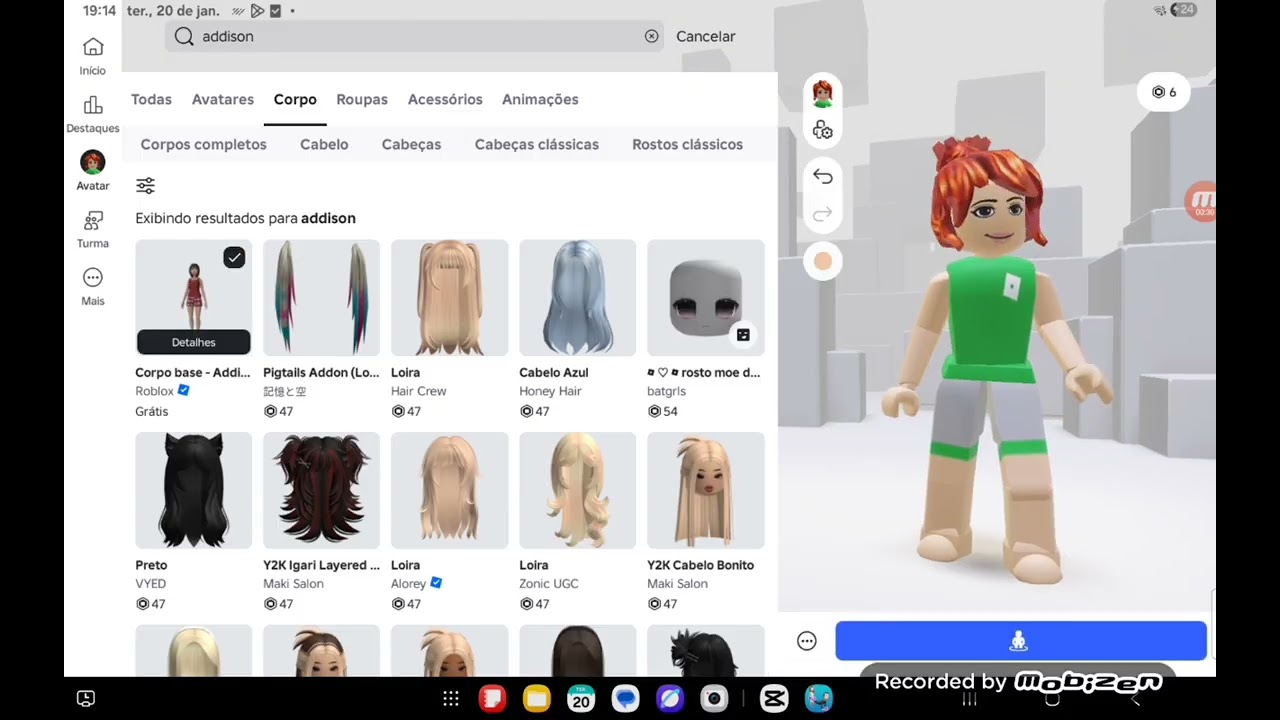Open the batgrls creator link
This screenshot has height=720, width=1280.
(666, 391)
